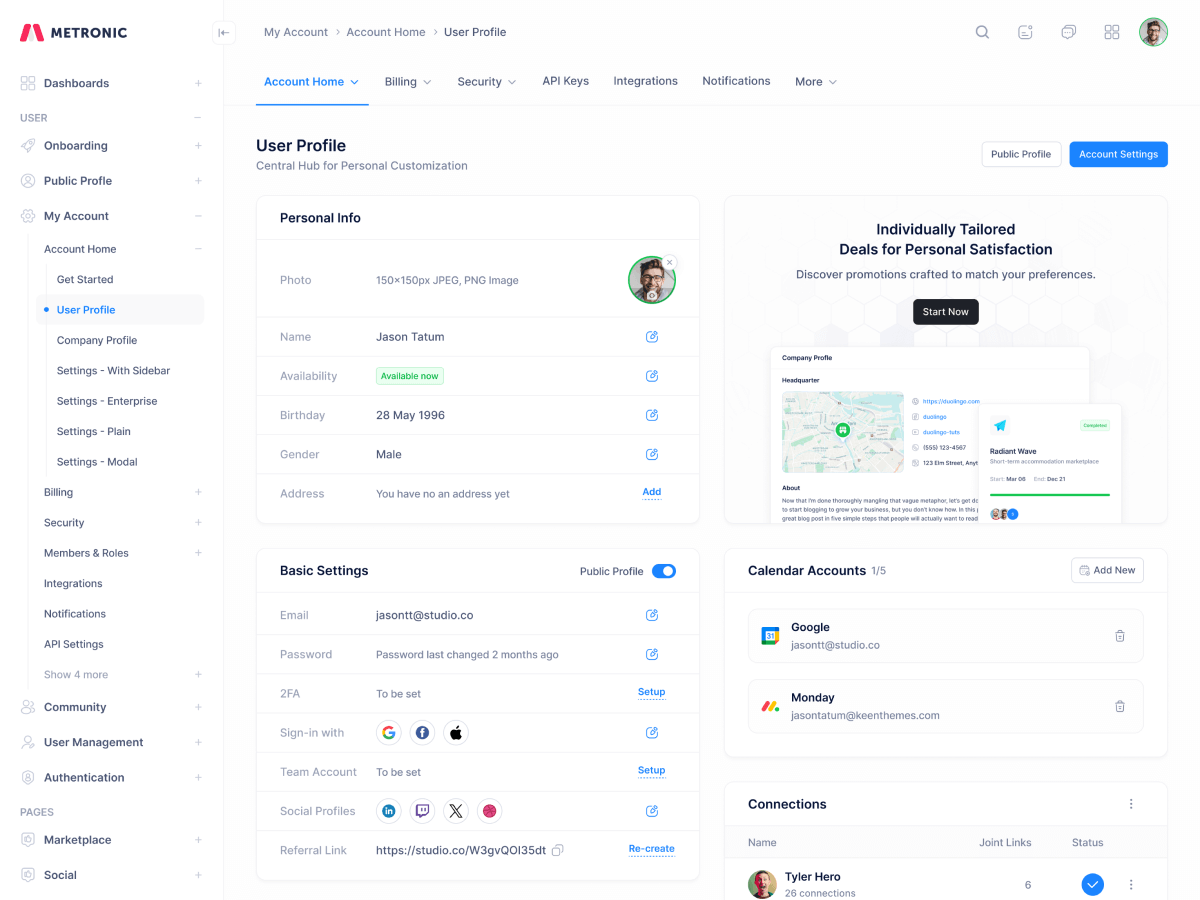Select the LinkedIn icon under Social Profiles
This screenshot has width=1200, height=900.
coord(388,811)
